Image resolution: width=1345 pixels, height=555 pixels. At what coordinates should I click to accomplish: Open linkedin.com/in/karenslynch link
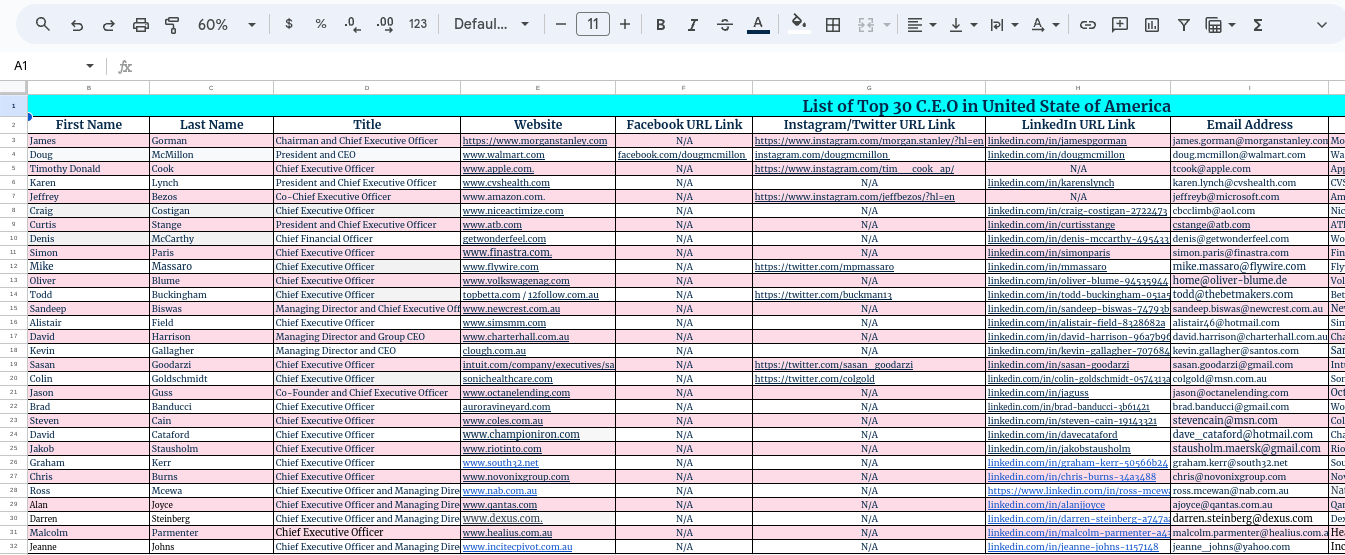[x=1049, y=183]
